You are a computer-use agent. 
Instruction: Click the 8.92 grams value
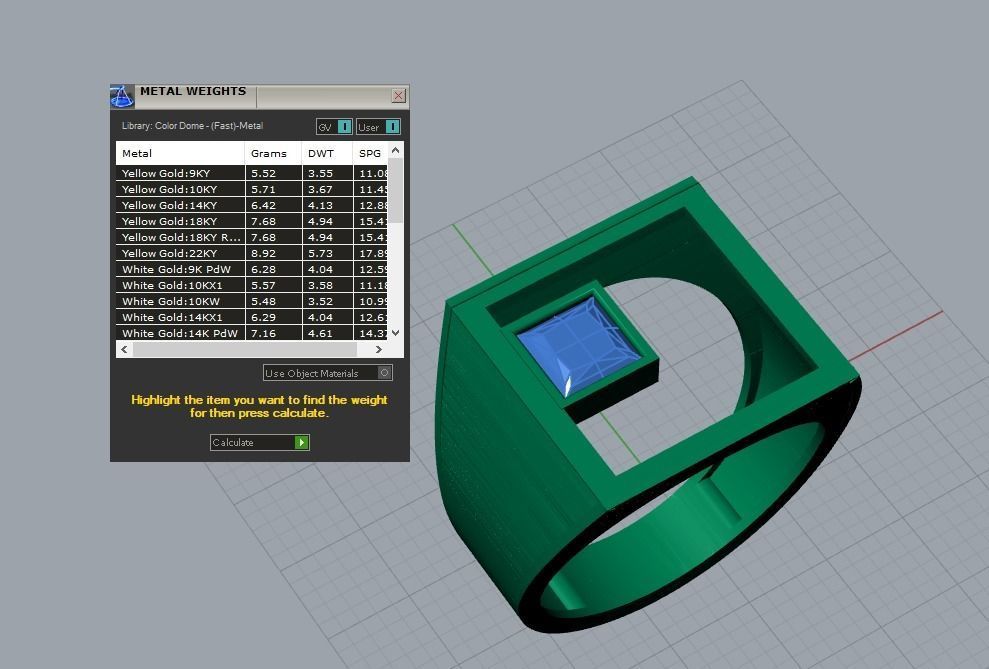click(x=264, y=253)
